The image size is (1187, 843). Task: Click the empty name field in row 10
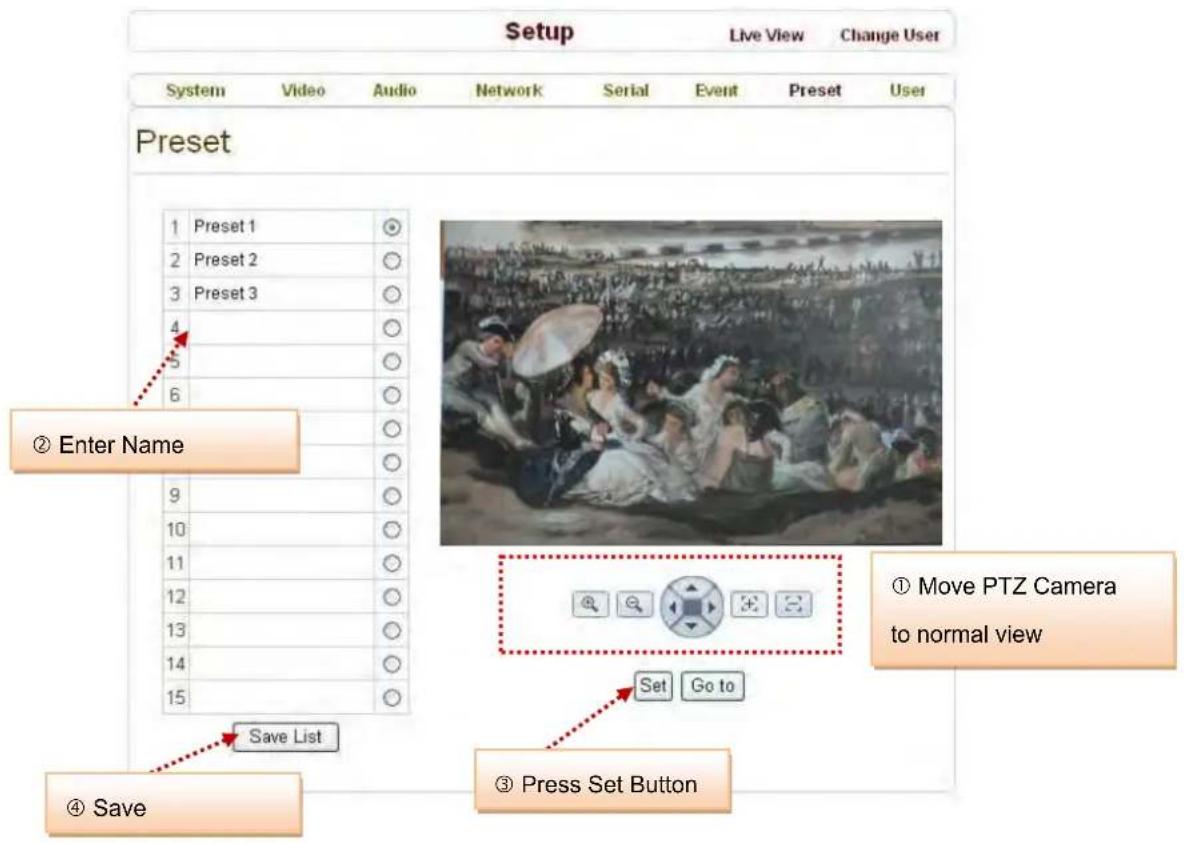click(x=281, y=530)
